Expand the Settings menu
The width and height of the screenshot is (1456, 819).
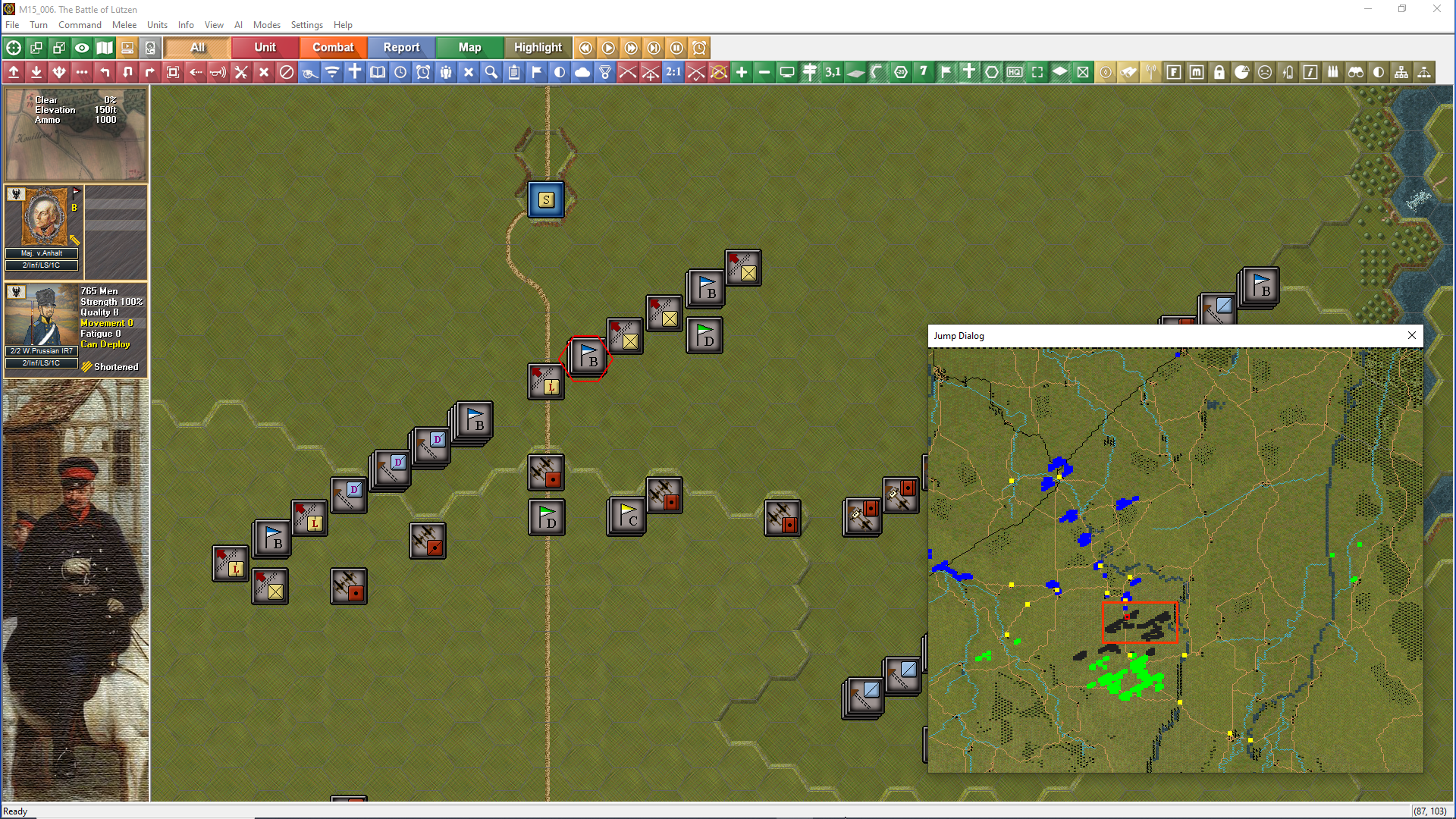[x=306, y=25]
